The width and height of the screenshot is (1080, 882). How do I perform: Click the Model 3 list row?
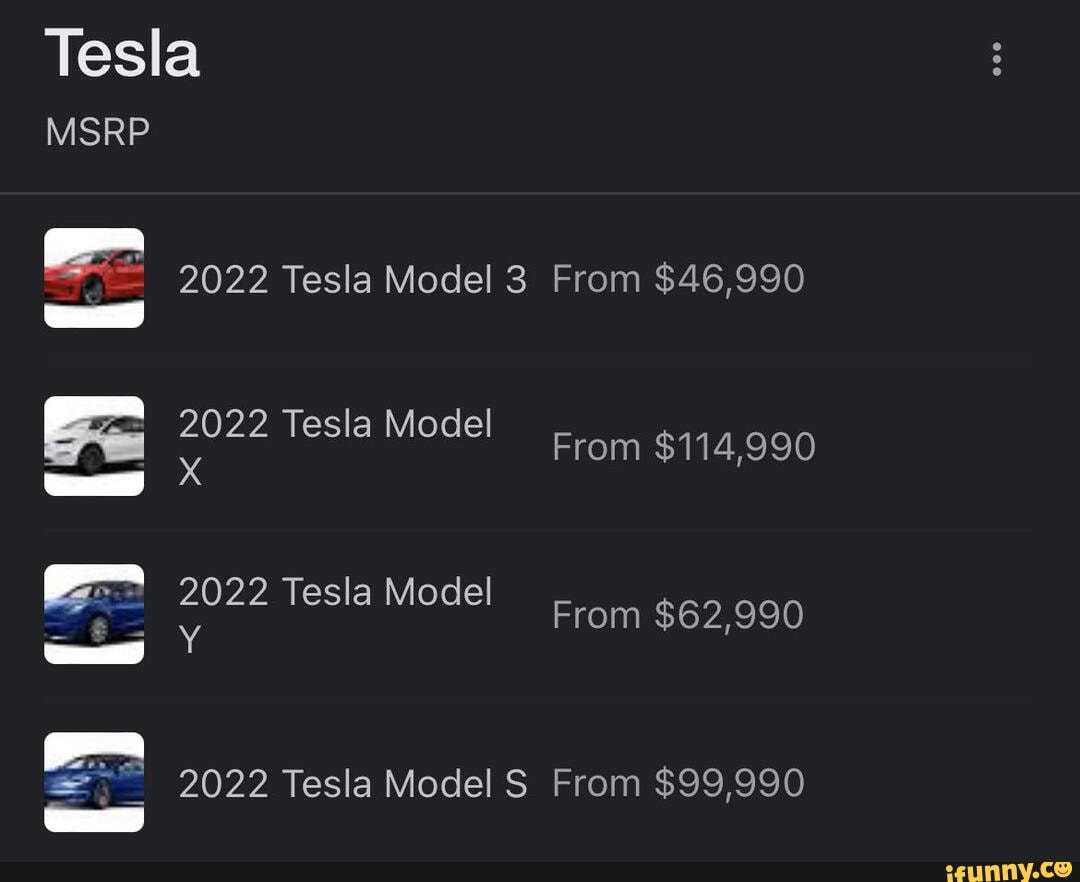pyautogui.click(x=540, y=278)
